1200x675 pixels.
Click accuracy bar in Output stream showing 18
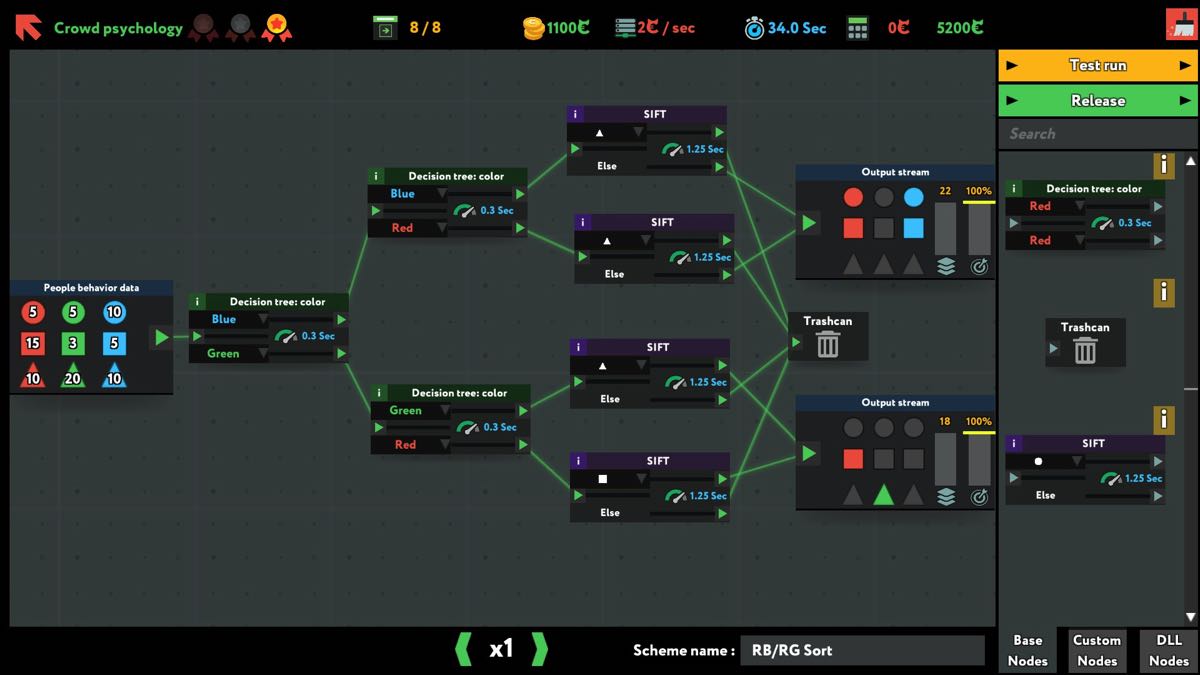pyautogui.click(x=979, y=458)
